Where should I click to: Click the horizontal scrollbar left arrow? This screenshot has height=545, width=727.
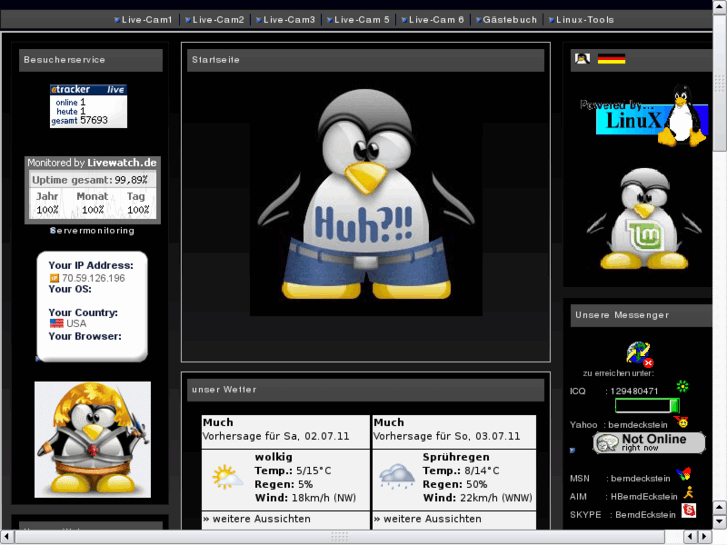[7, 537]
